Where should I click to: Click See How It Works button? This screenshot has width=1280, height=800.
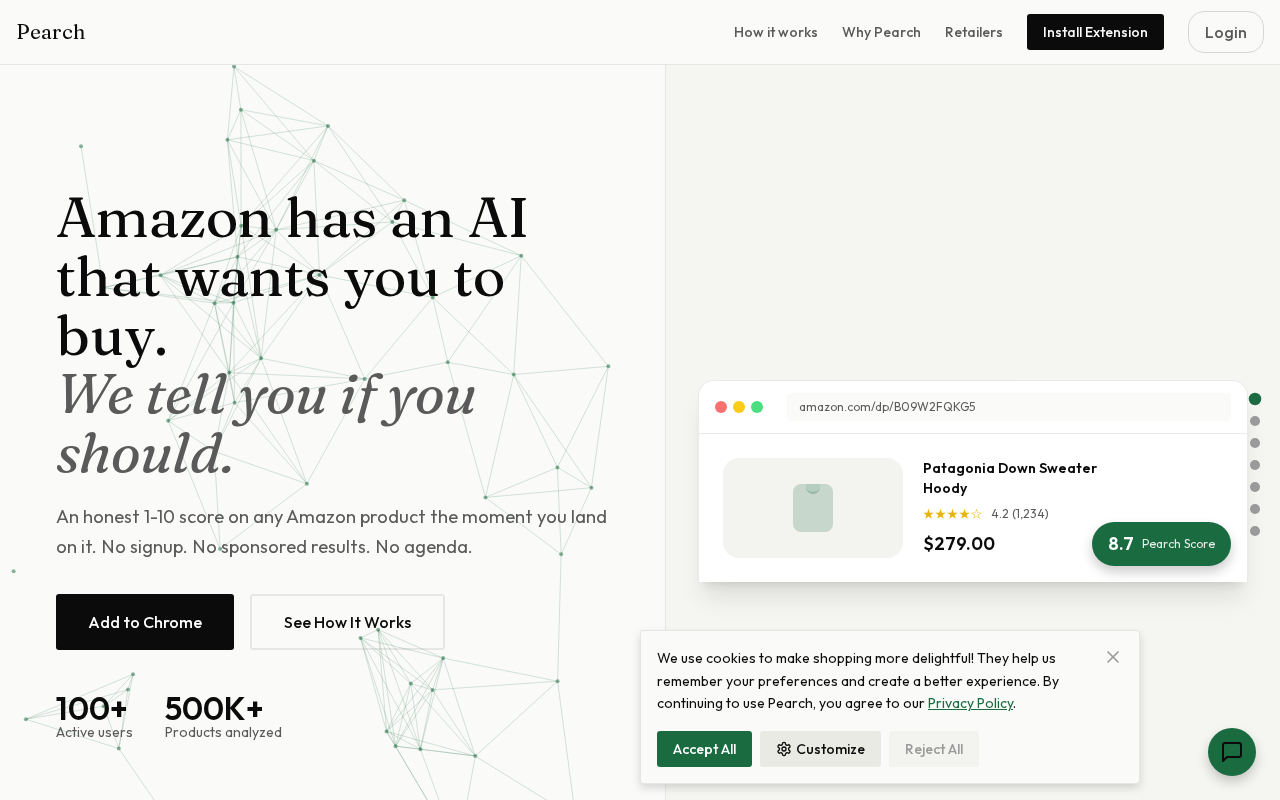tap(347, 622)
